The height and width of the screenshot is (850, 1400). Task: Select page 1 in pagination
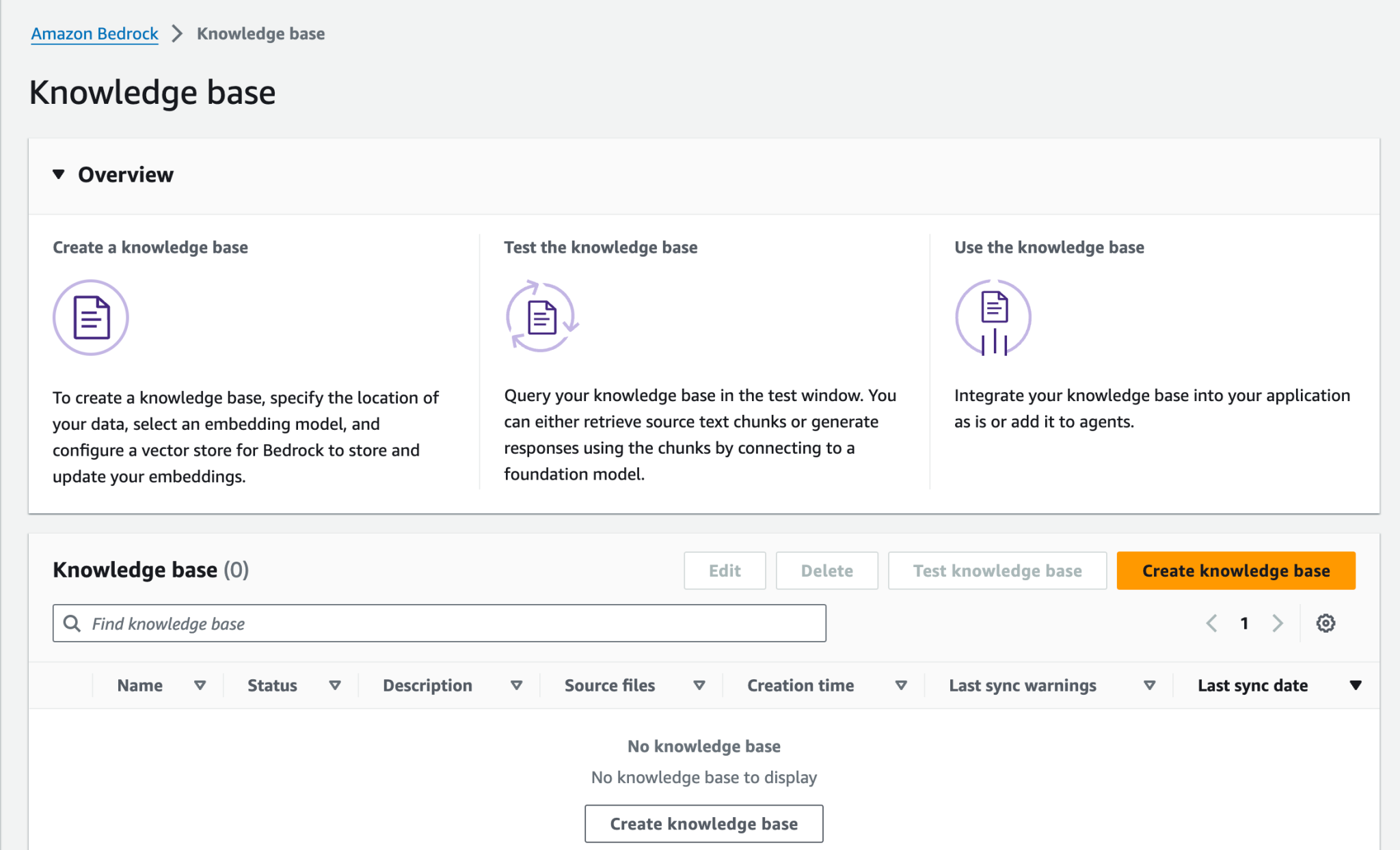1244,623
